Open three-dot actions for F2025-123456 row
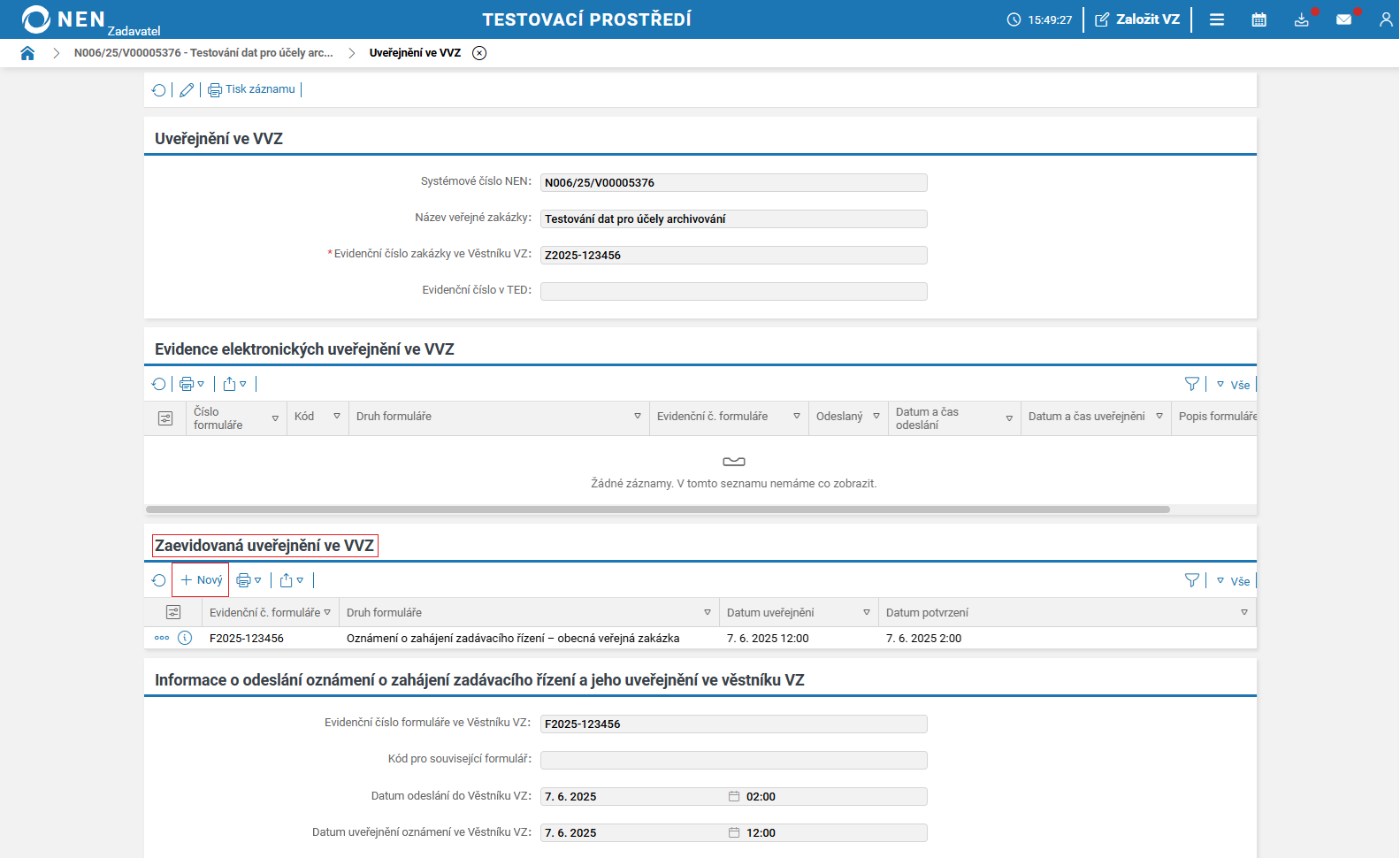The height and width of the screenshot is (858, 1400). 162,638
